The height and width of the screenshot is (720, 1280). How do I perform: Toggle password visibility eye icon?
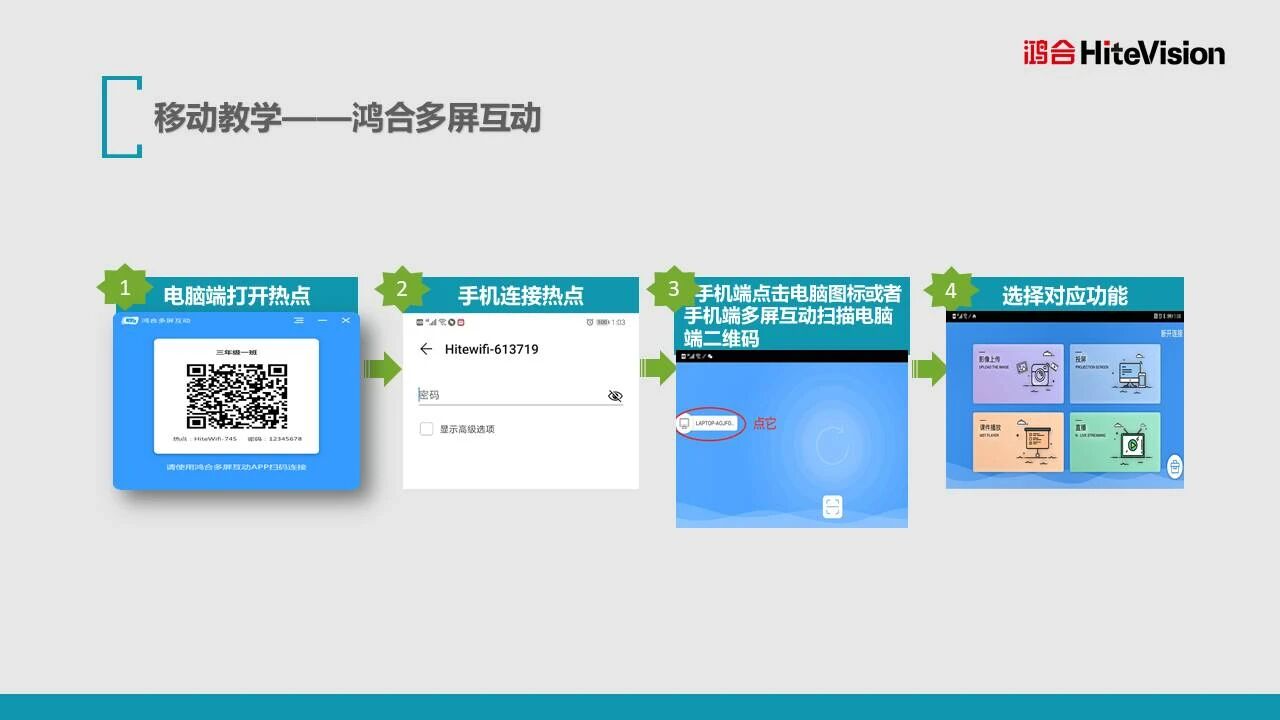pyautogui.click(x=615, y=396)
